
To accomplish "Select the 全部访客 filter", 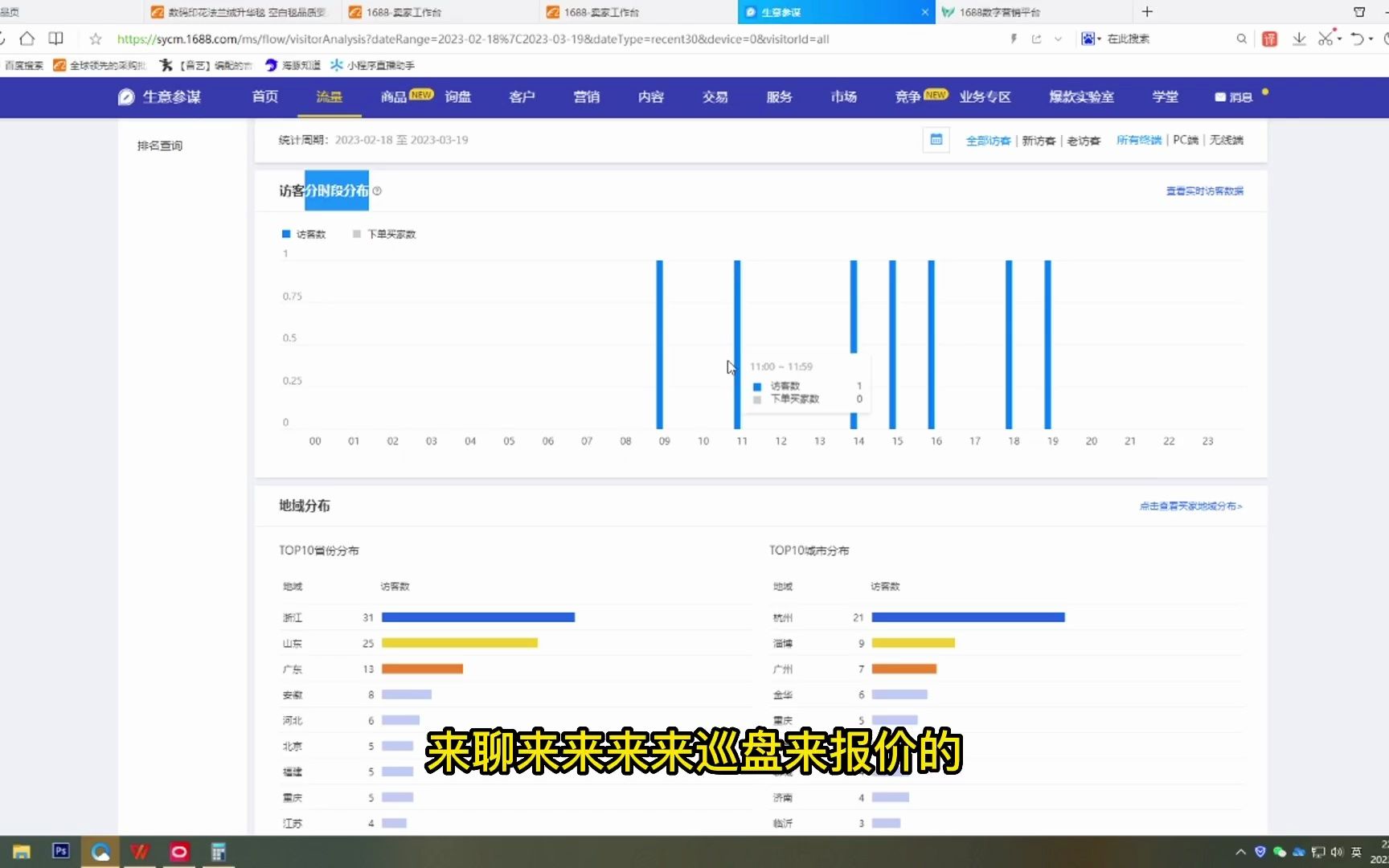I will click(x=988, y=141).
